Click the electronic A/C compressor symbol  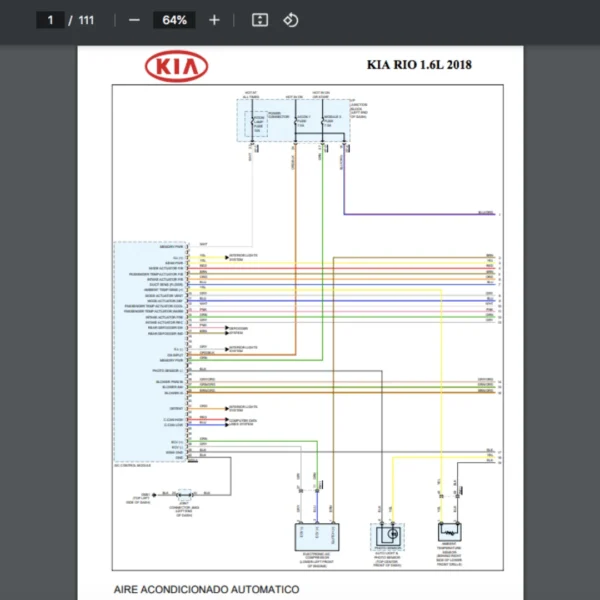coord(314,533)
